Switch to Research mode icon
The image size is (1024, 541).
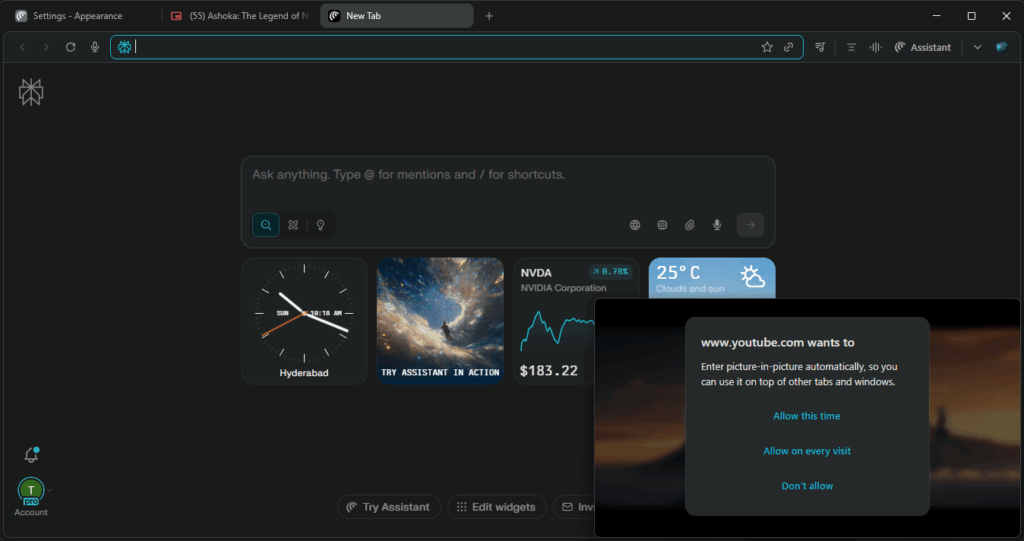tap(293, 225)
